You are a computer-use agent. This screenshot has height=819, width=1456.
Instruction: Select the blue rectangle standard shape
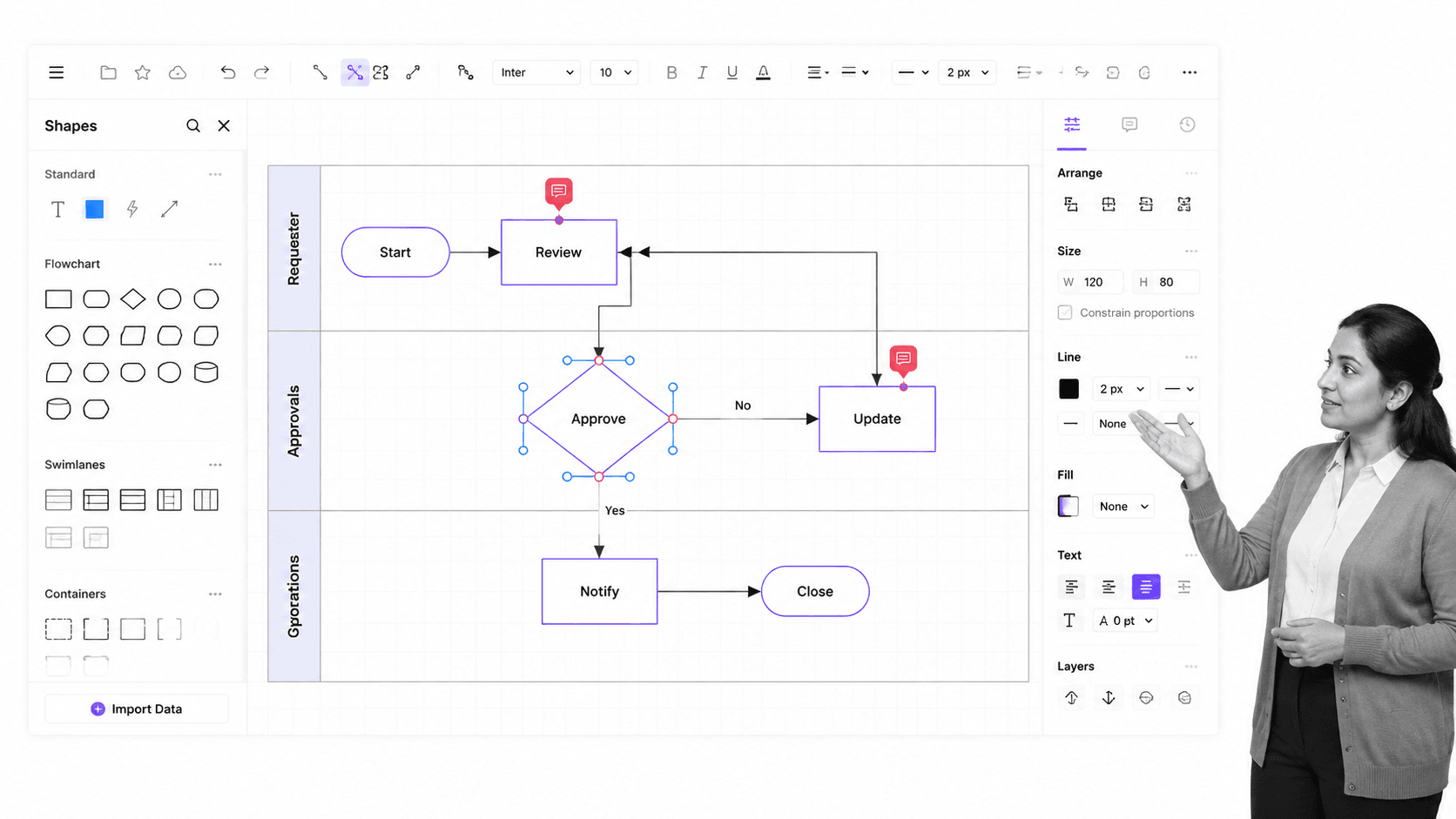pyautogui.click(x=94, y=209)
